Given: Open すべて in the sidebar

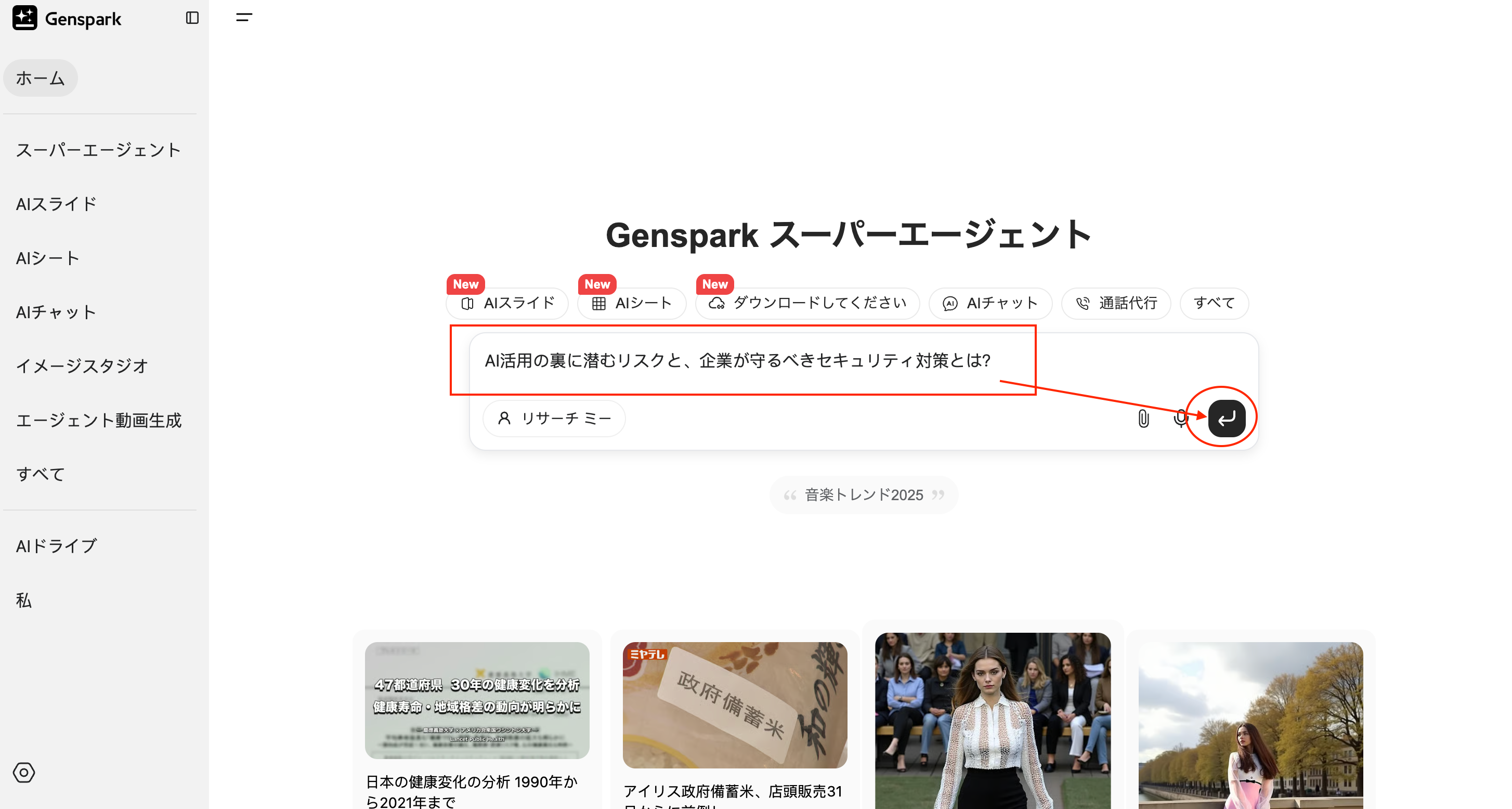Looking at the screenshot, I should click(41, 474).
